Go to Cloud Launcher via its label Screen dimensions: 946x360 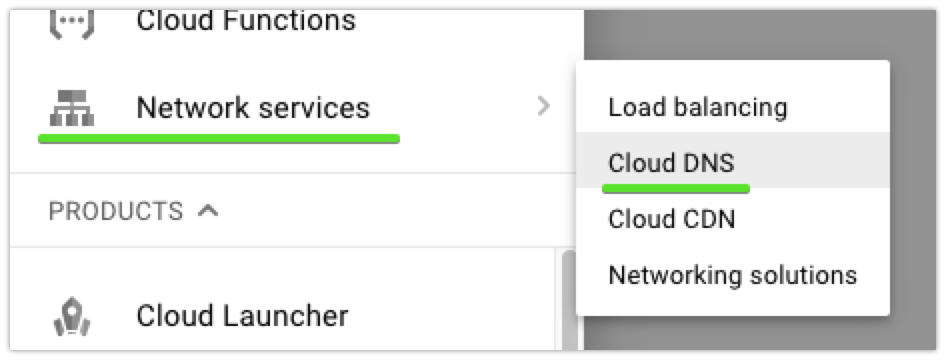242,316
